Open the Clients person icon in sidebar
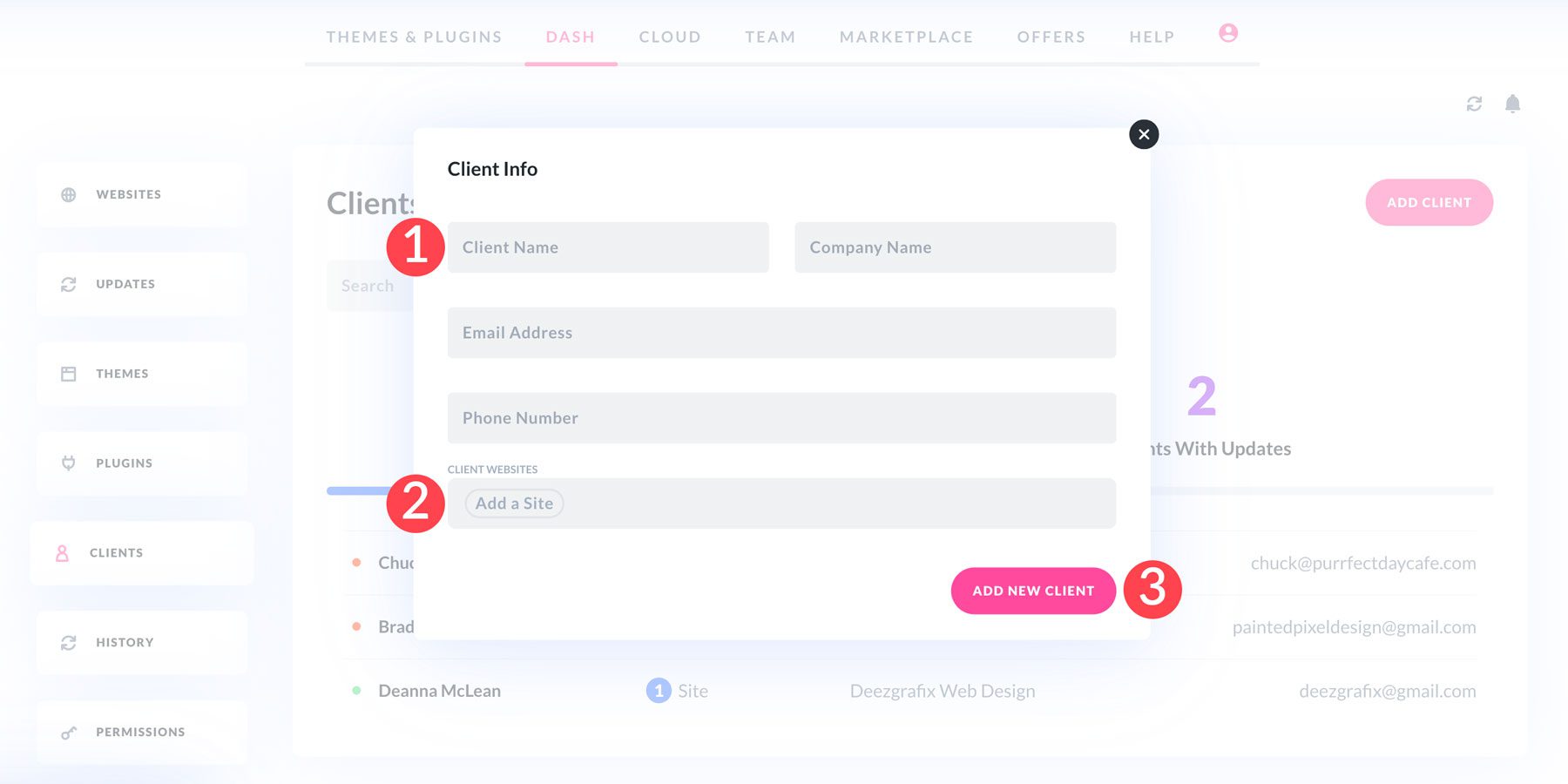 [62, 552]
